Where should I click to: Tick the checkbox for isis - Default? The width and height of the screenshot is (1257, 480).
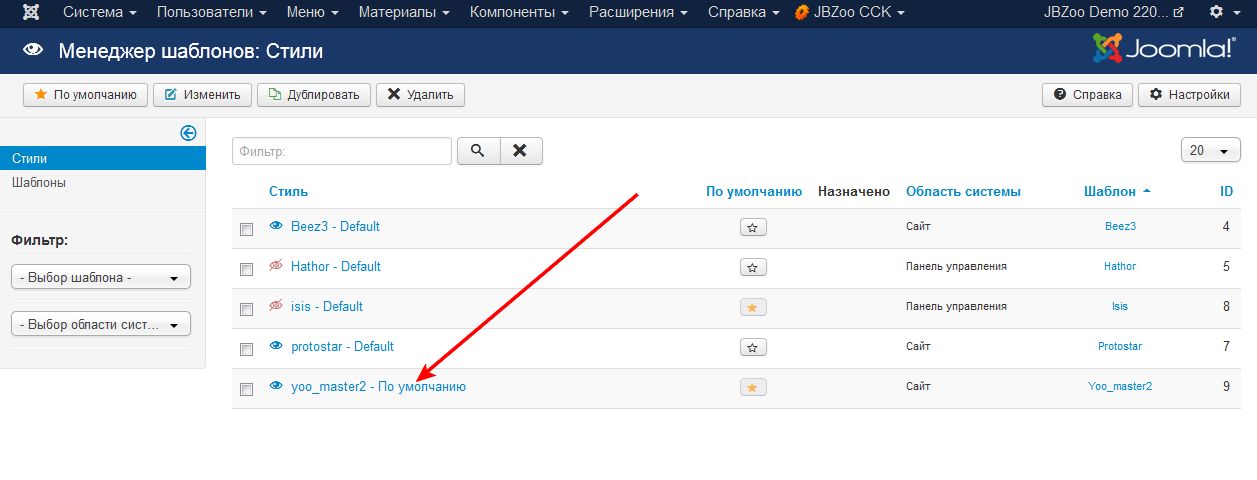point(247,310)
